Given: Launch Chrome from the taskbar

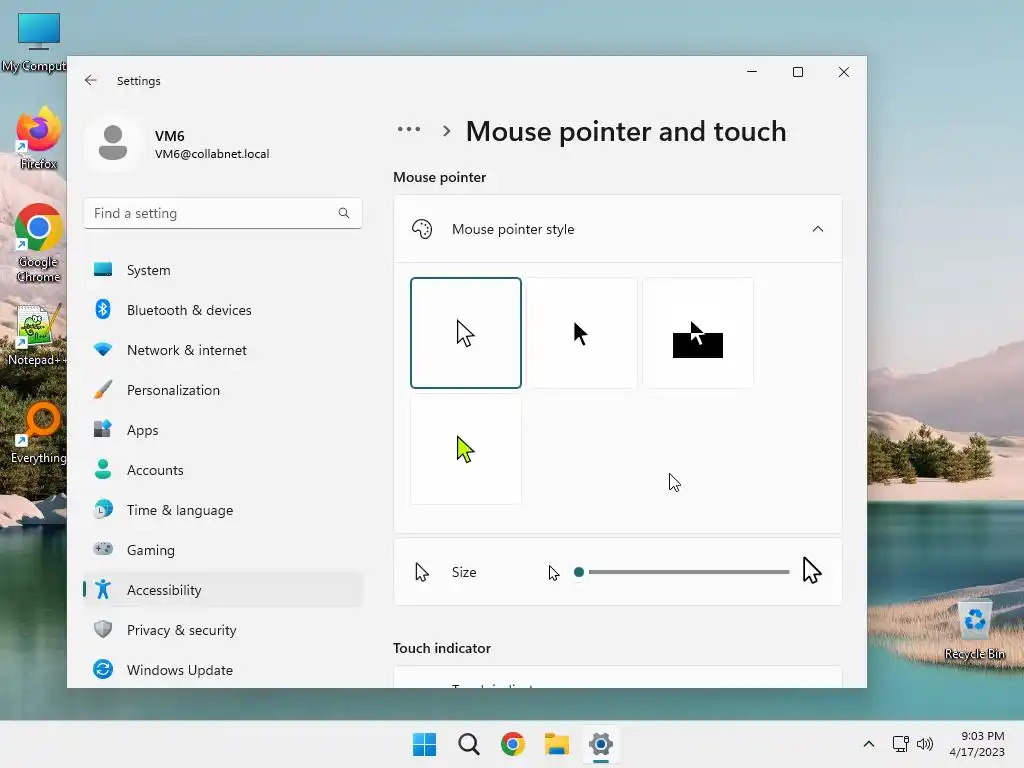Looking at the screenshot, I should click(513, 744).
